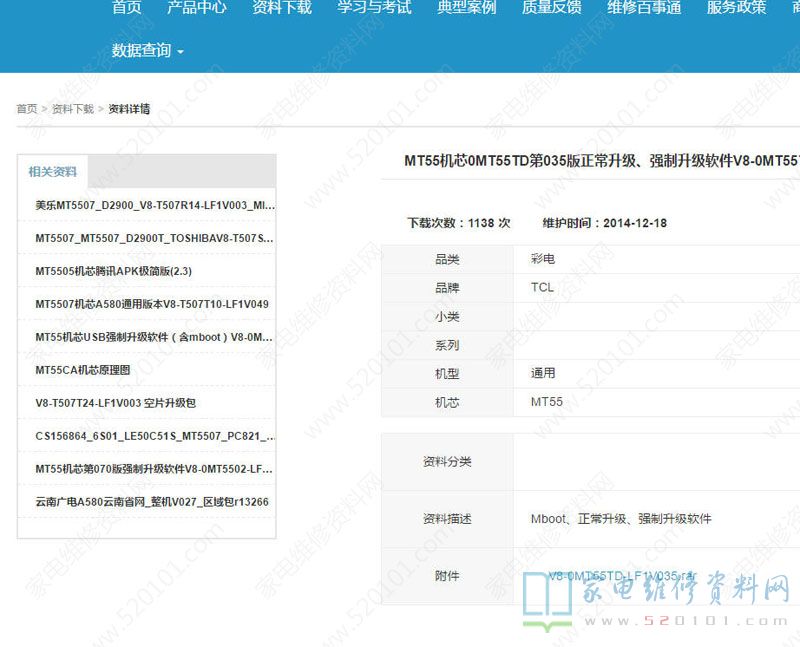Open the MT55CA机芯原理图 link
The image size is (800, 647).
(83, 370)
